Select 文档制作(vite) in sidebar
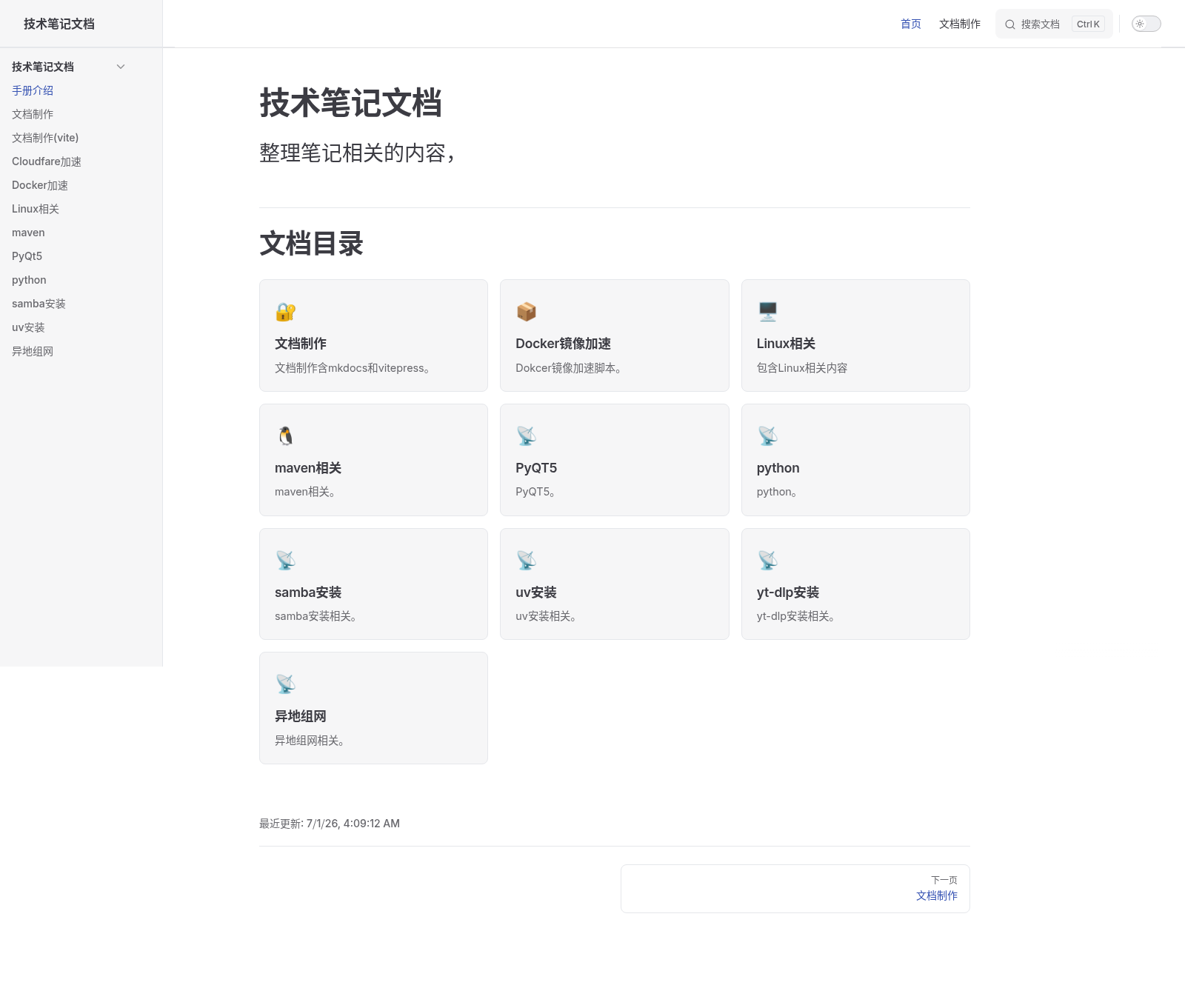 [x=45, y=138]
